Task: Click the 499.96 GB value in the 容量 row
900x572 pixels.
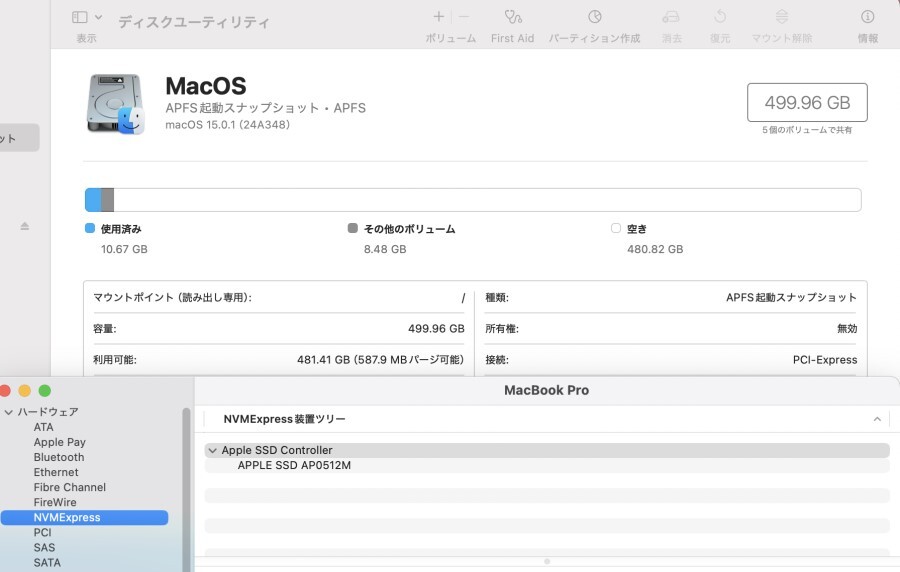Action: click(436, 328)
